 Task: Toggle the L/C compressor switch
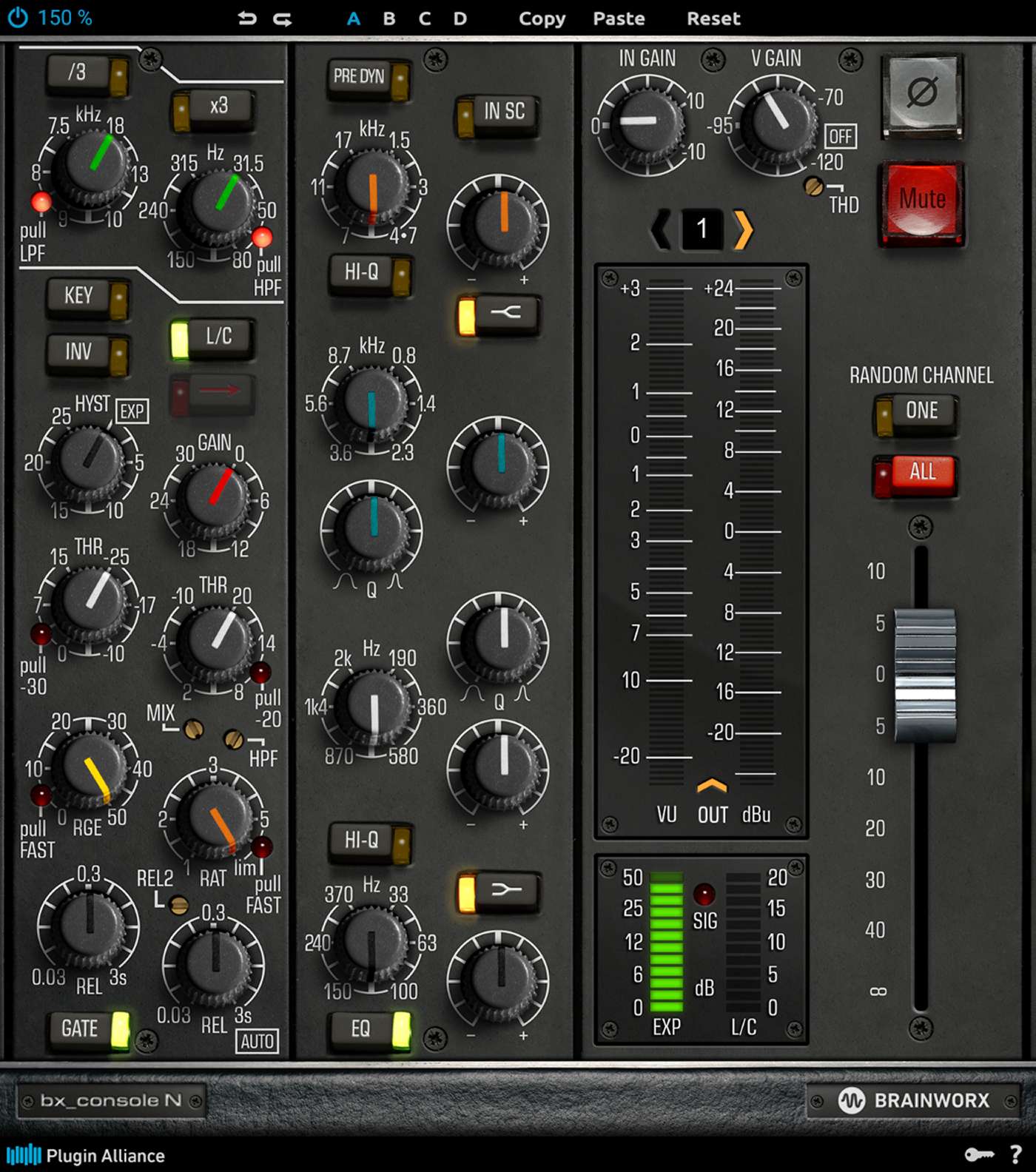(212, 337)
